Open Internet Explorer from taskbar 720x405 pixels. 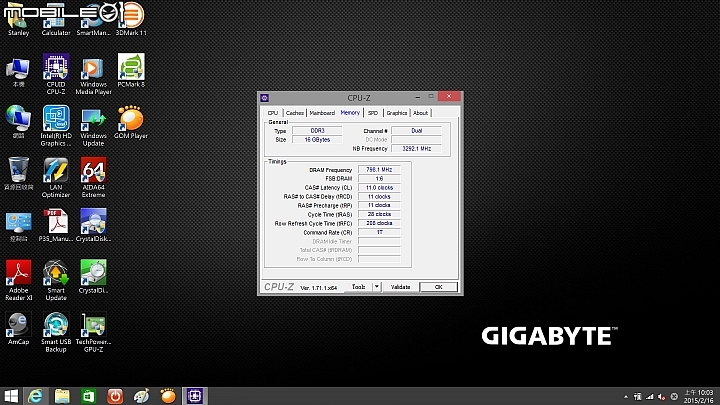pyautogui.click(x=35, y=396)
